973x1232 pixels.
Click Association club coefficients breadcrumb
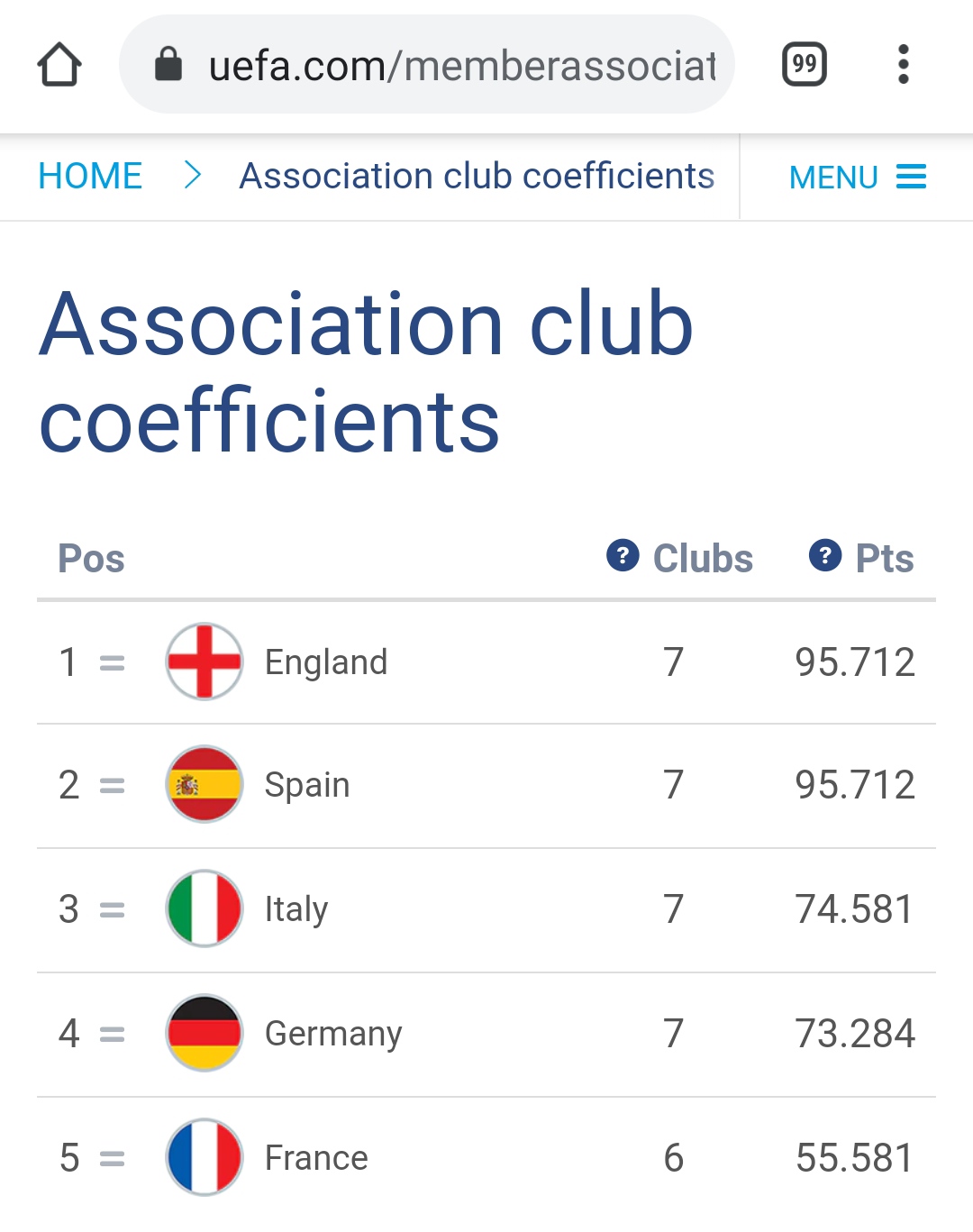click(477, 176)
